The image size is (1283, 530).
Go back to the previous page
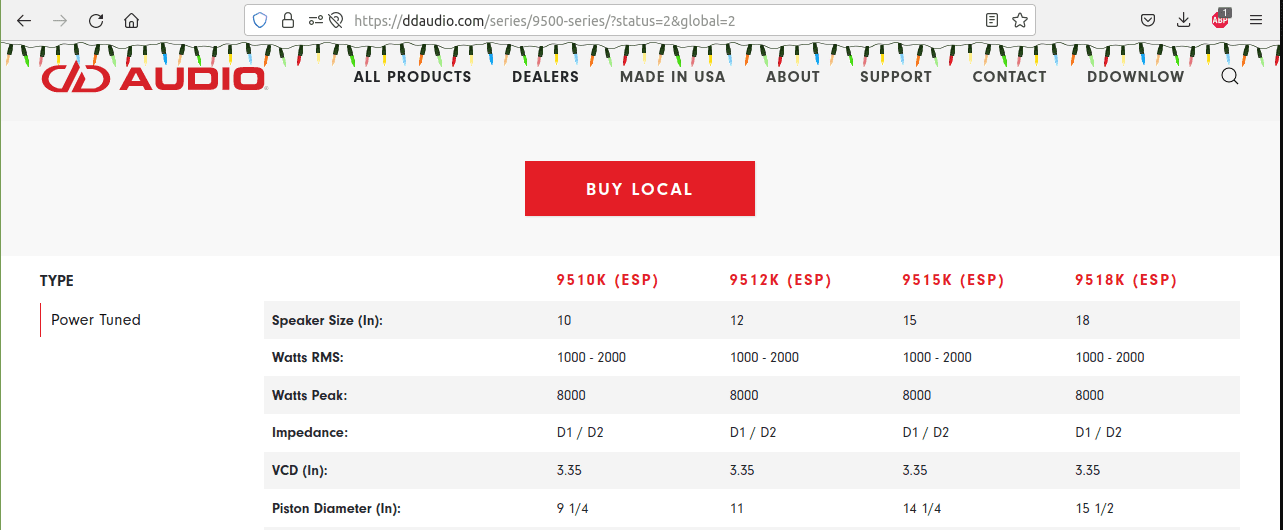tap(24, 20)
